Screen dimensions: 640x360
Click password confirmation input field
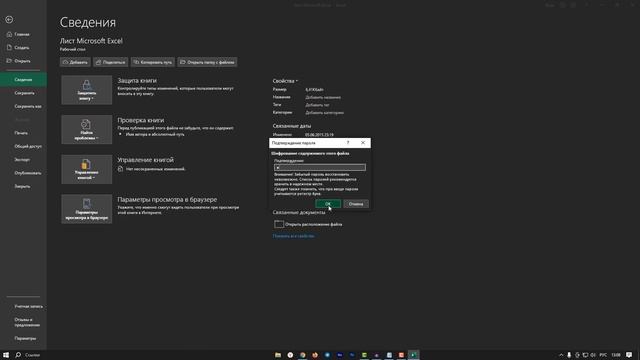(320, 167)
